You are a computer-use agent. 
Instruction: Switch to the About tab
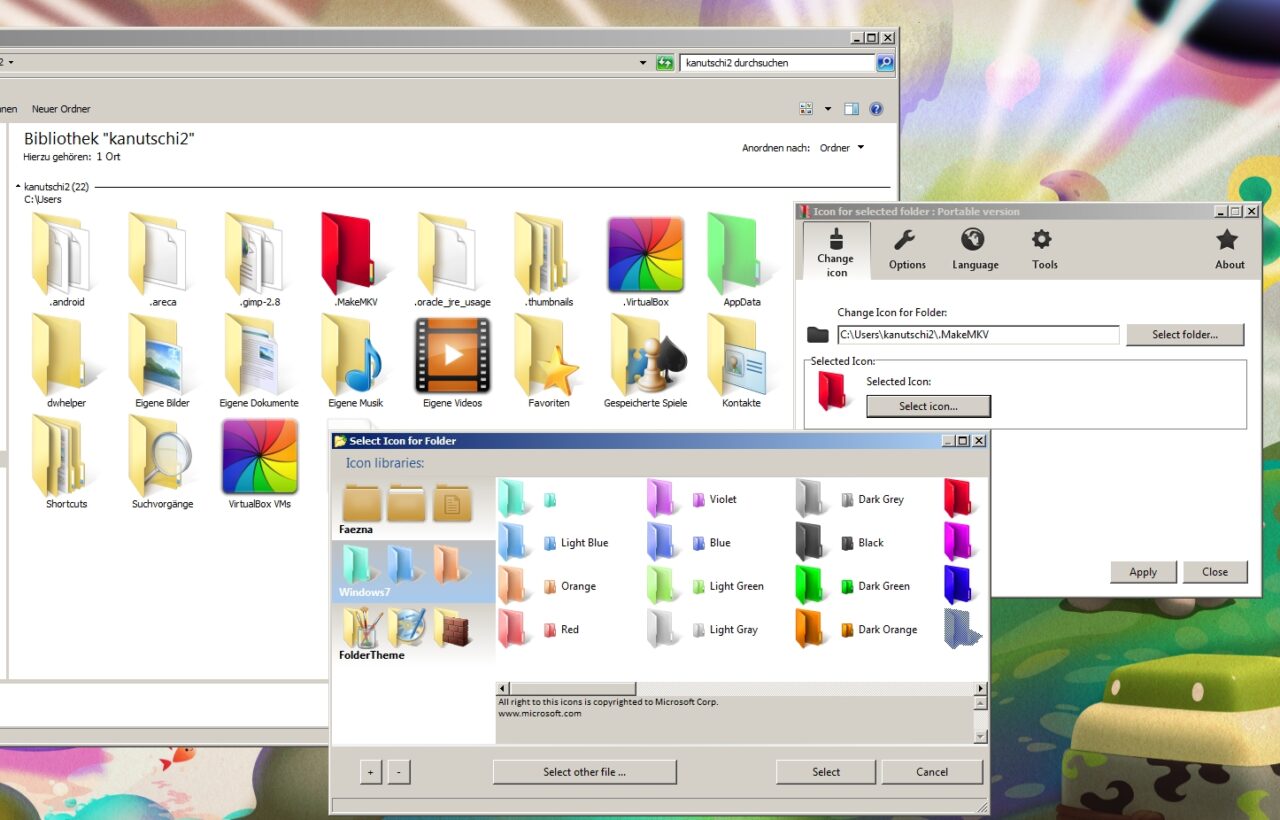tap(1229, 249)
